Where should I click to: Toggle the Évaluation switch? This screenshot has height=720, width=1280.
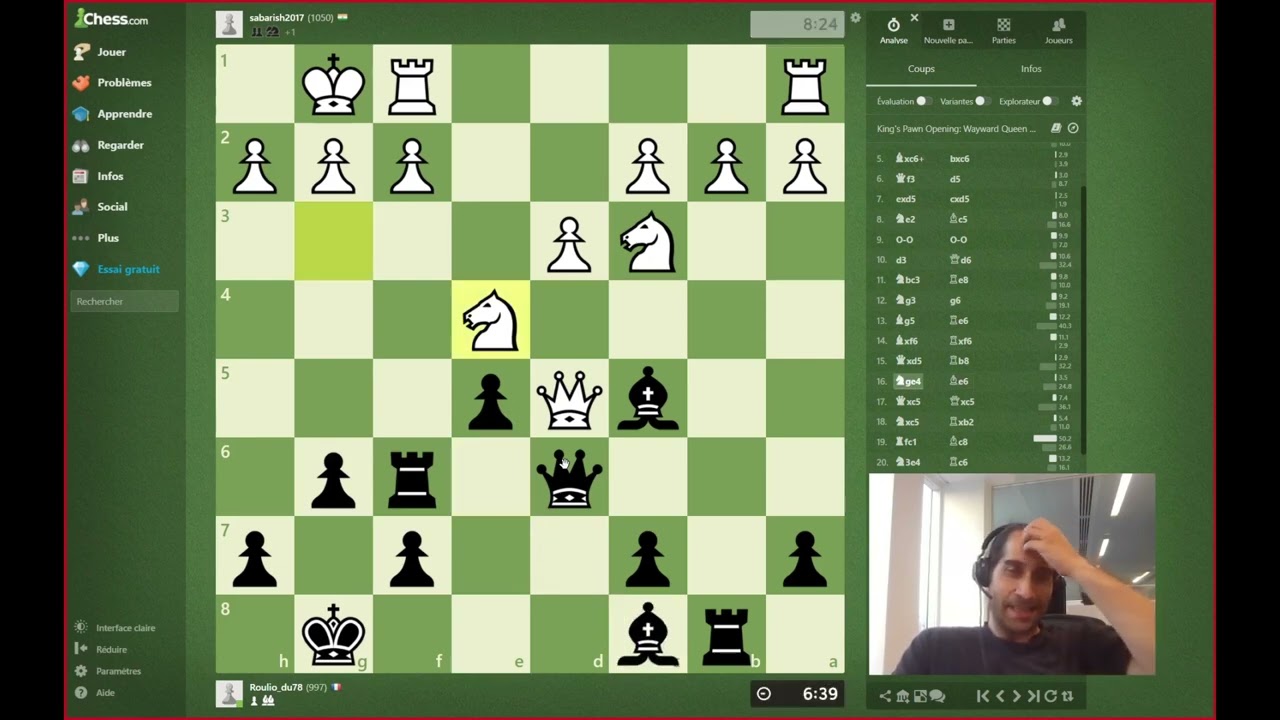923,101
